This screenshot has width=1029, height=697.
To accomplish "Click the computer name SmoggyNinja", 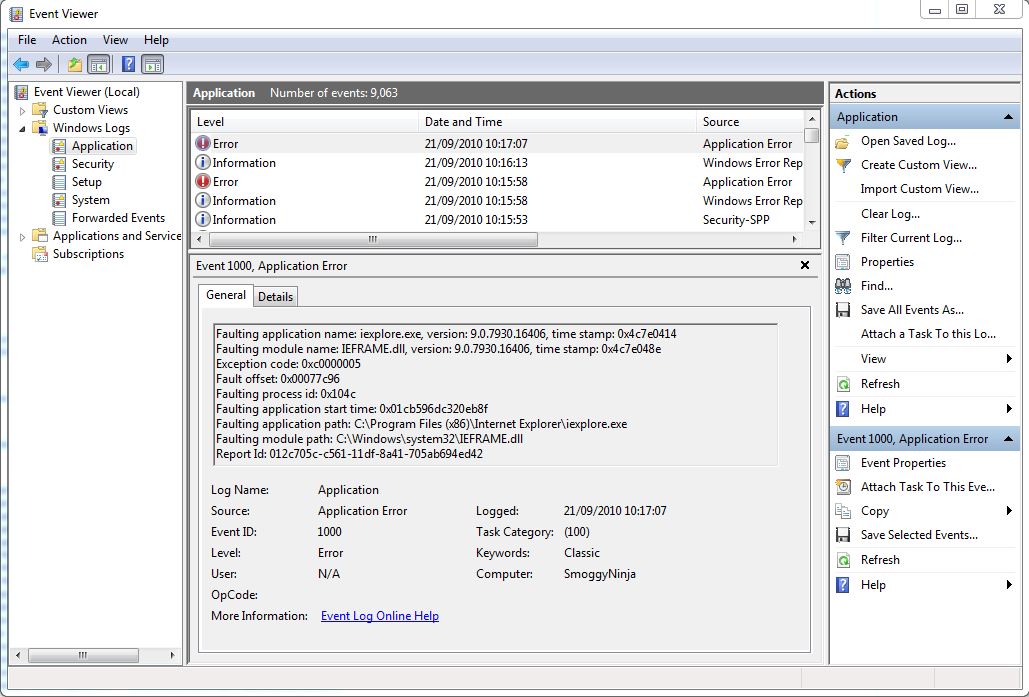I will tap(600, 574).
